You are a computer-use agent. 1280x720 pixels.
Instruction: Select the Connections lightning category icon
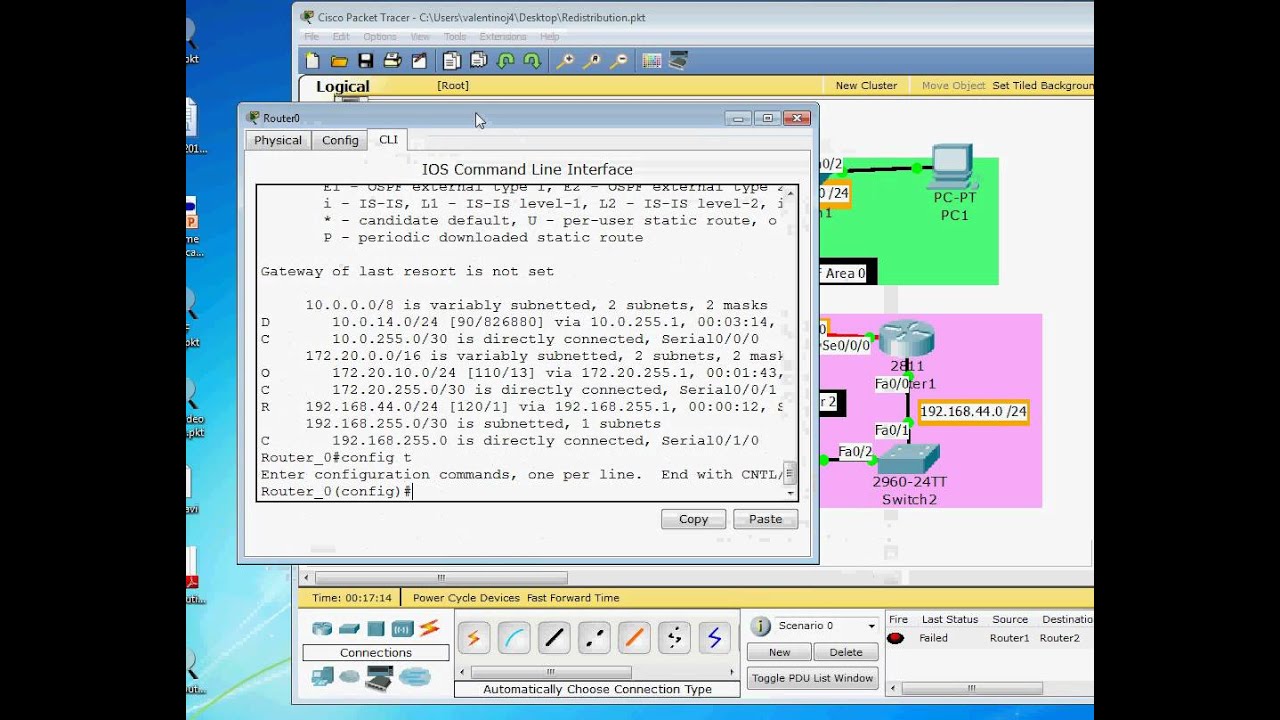pos(430,628)
